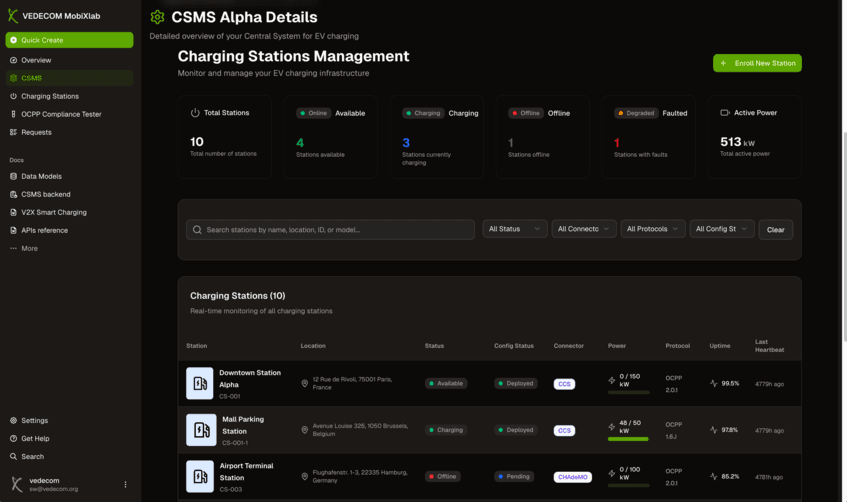Click the VEDECOM MobiXlab logo icon

pyautogui.click(x=13, y=16)
